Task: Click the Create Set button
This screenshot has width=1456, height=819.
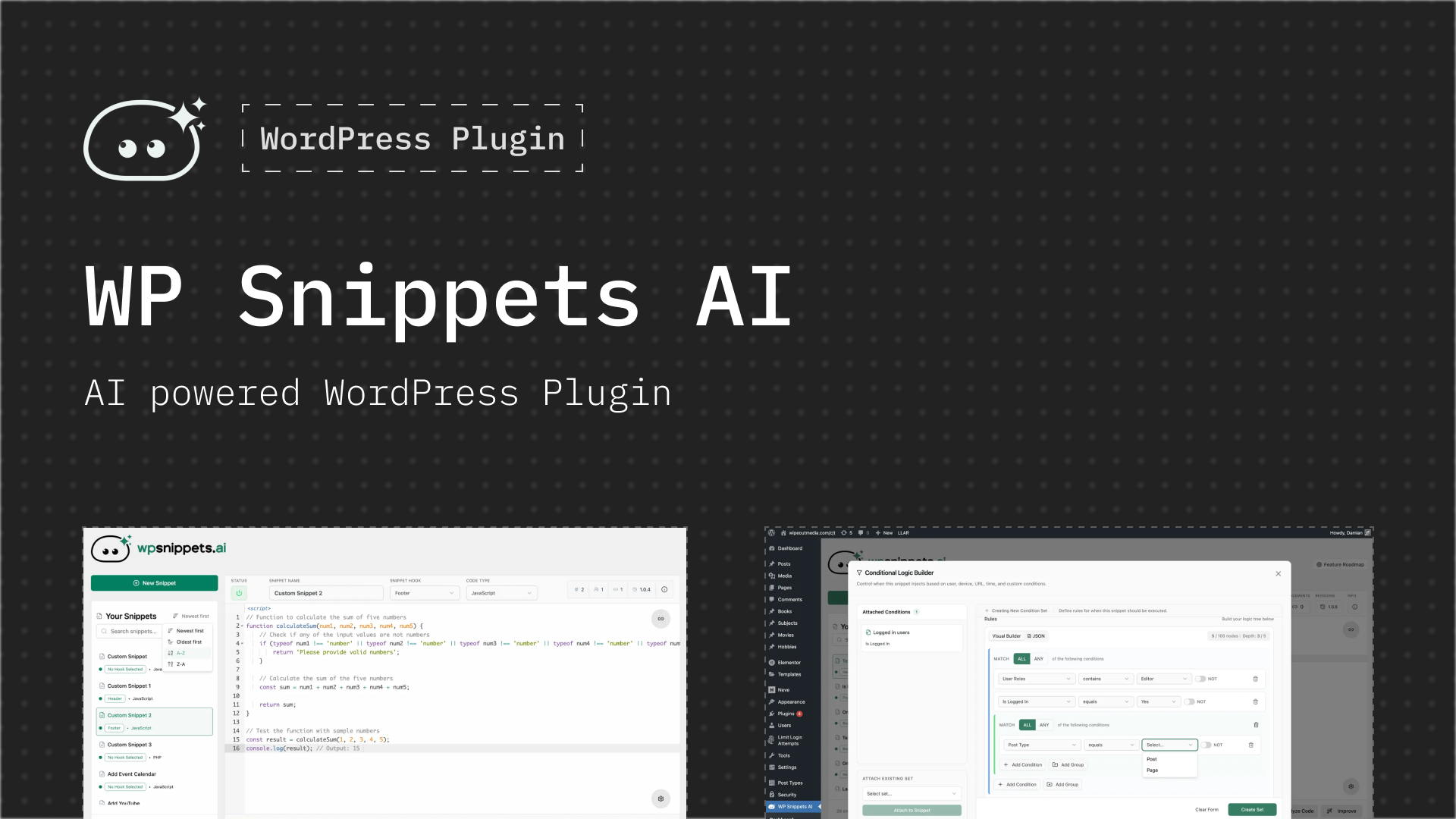Action: [1252, 809]
